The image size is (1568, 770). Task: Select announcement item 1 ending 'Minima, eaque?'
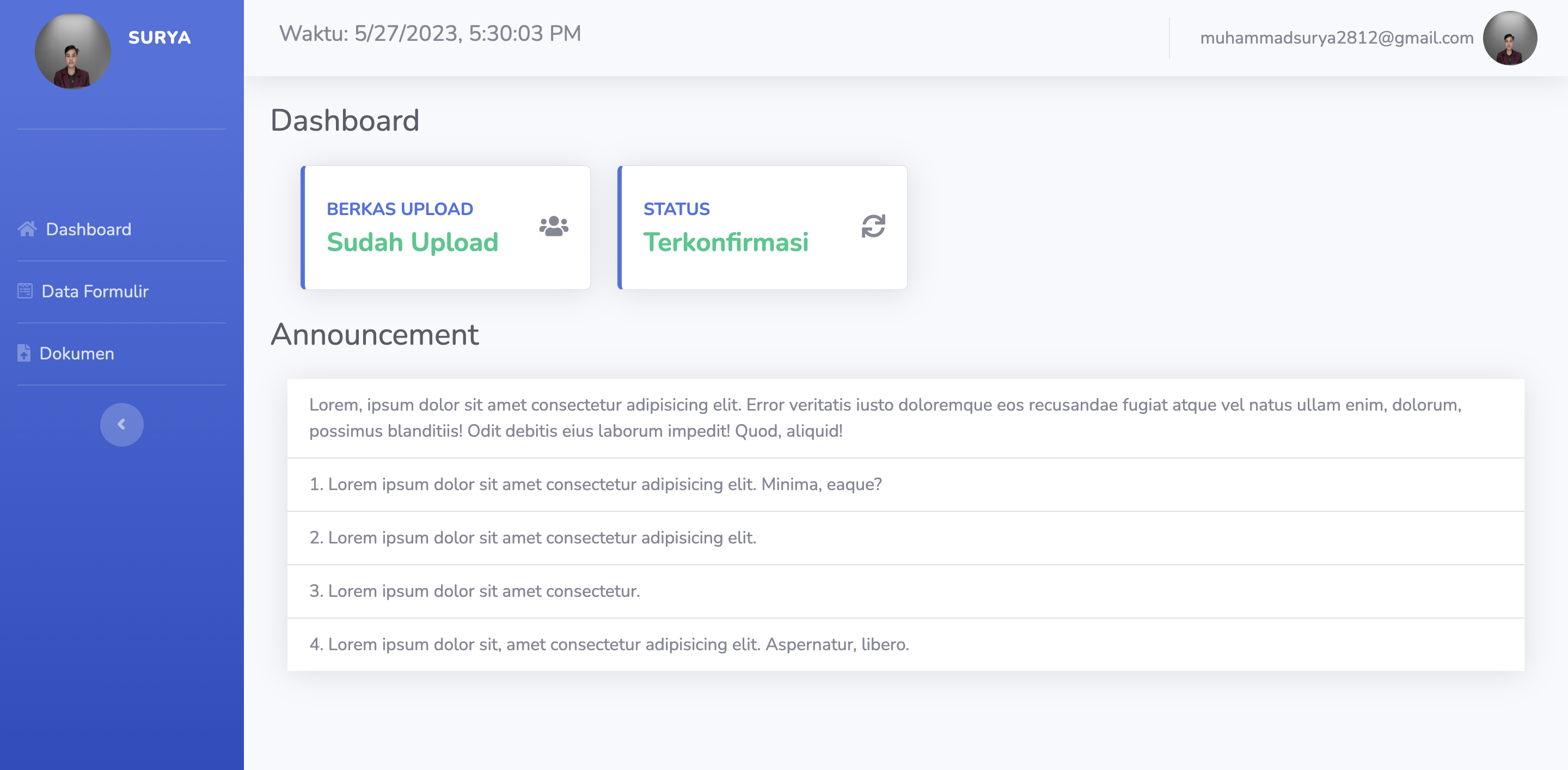595,485
